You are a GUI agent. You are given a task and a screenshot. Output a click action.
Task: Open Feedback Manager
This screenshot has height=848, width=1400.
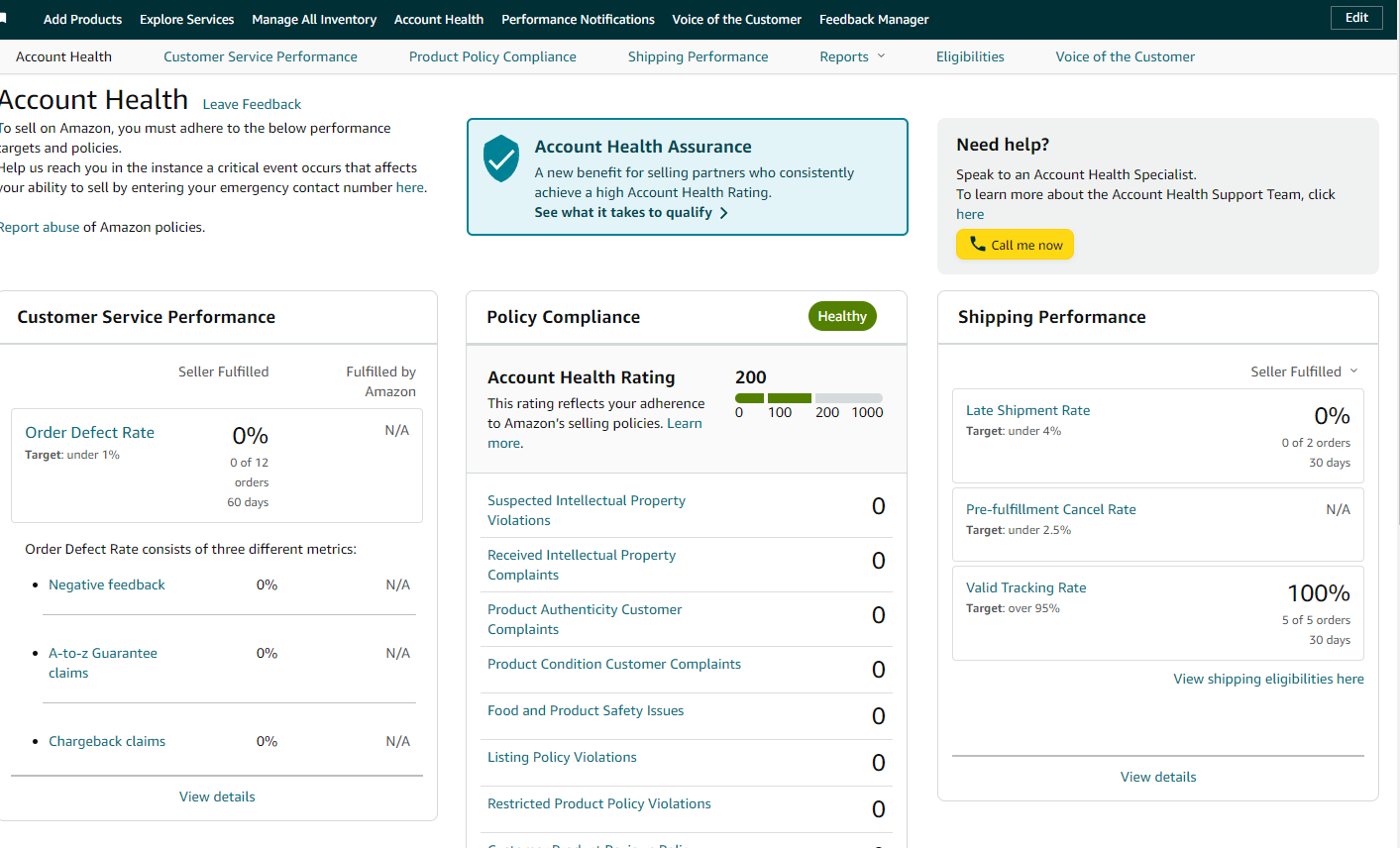click(x=874, y=20)
